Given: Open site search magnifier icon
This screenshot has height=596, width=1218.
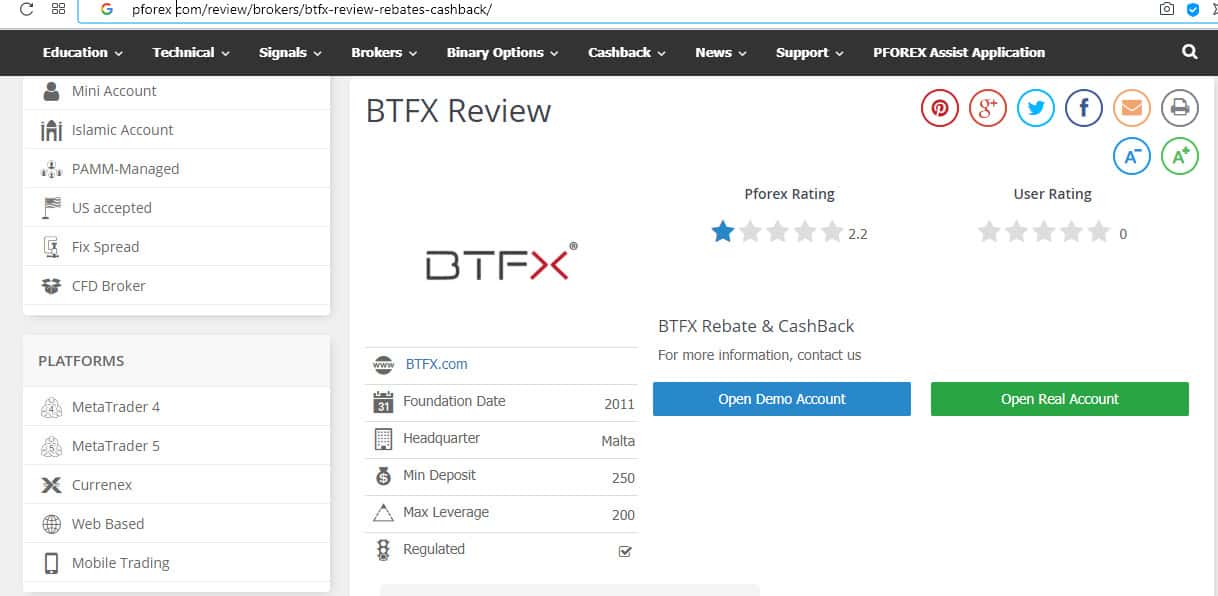Looking at the screenshot, I should (1189, 52).
